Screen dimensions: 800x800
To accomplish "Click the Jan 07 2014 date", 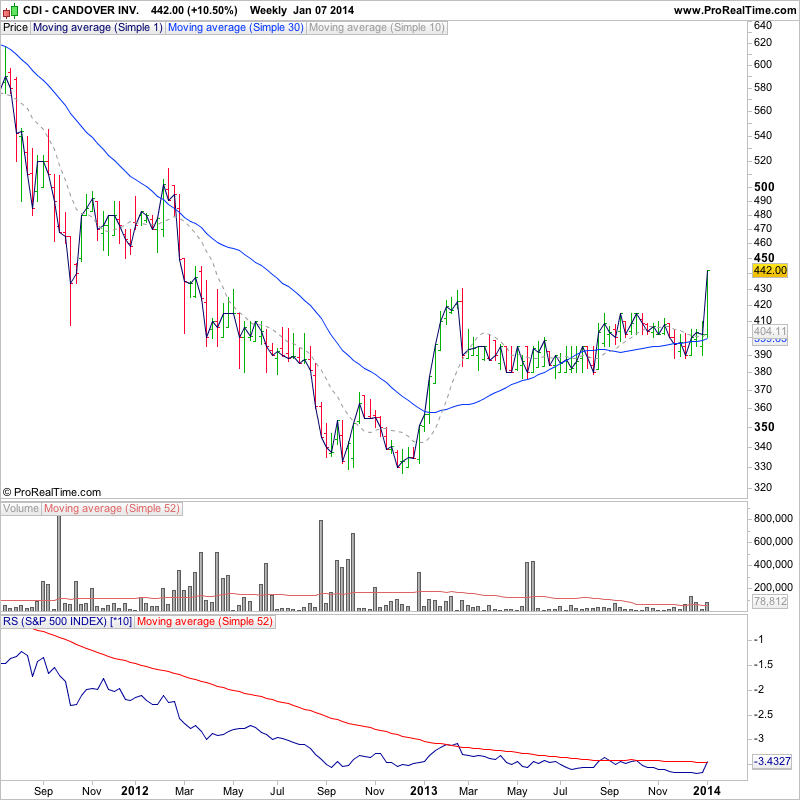I will 323,10.
